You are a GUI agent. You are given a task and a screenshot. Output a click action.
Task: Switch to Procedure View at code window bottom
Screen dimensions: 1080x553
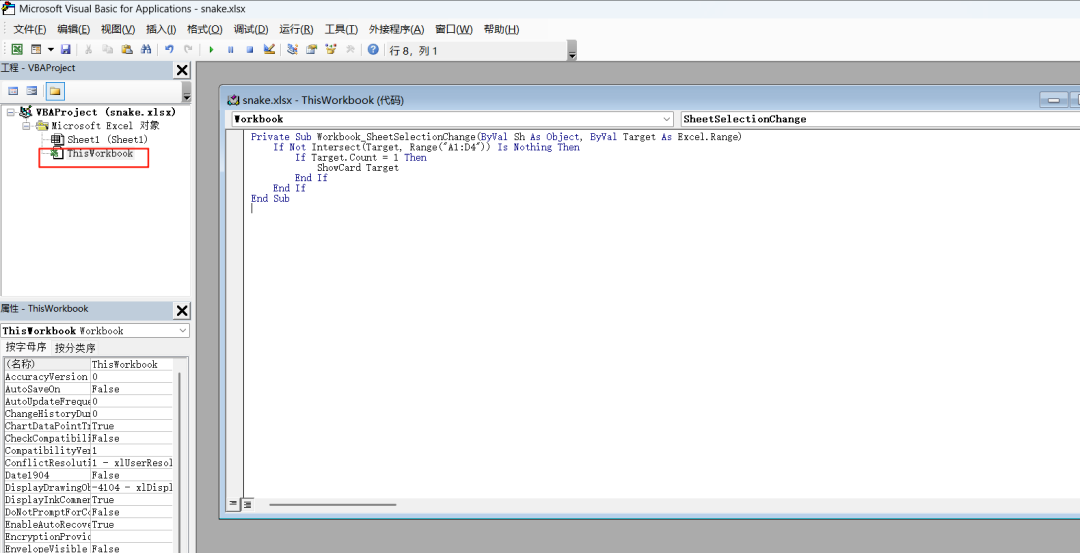234,504
